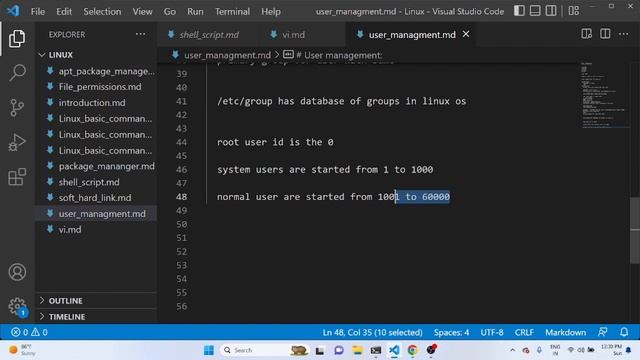Screen dimensions: 640x360
Task: Change indentation Spaces: 4
Action: click(451, 332)
